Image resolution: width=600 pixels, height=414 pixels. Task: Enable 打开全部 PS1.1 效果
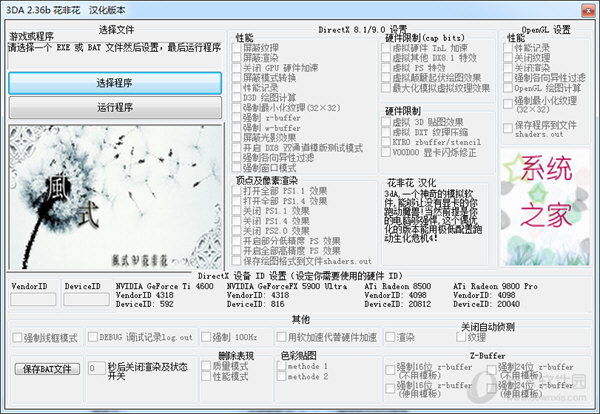(x=236, y=191)
